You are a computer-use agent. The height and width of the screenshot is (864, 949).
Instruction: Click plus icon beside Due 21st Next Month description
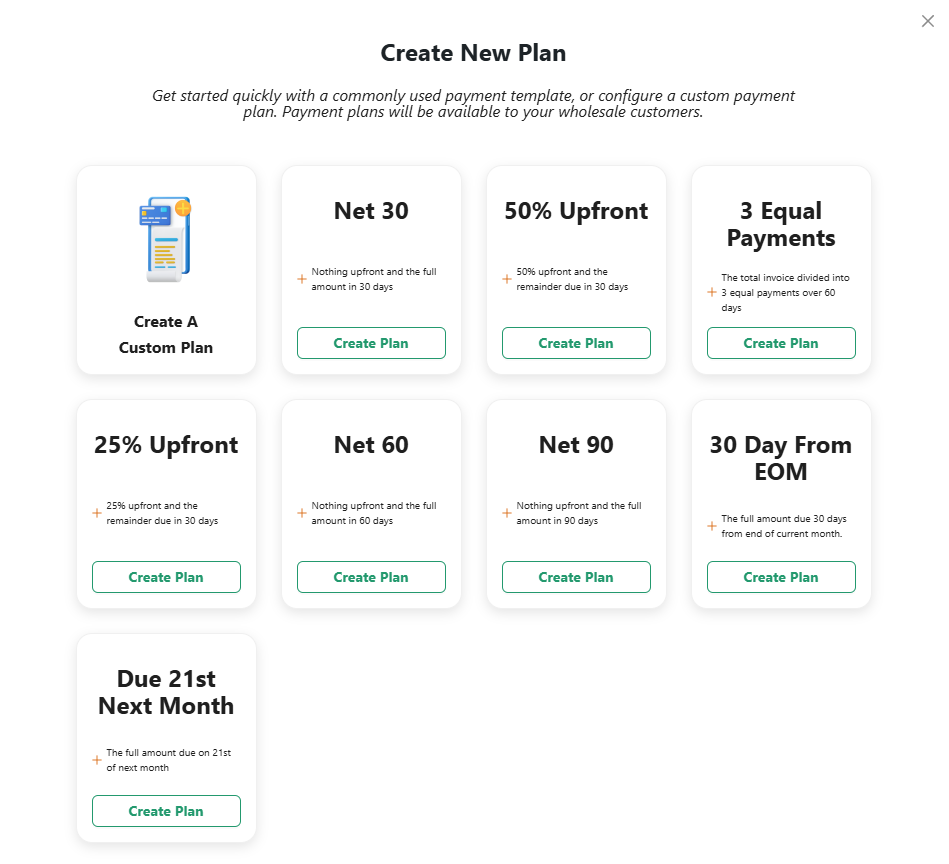pos(97,760)
